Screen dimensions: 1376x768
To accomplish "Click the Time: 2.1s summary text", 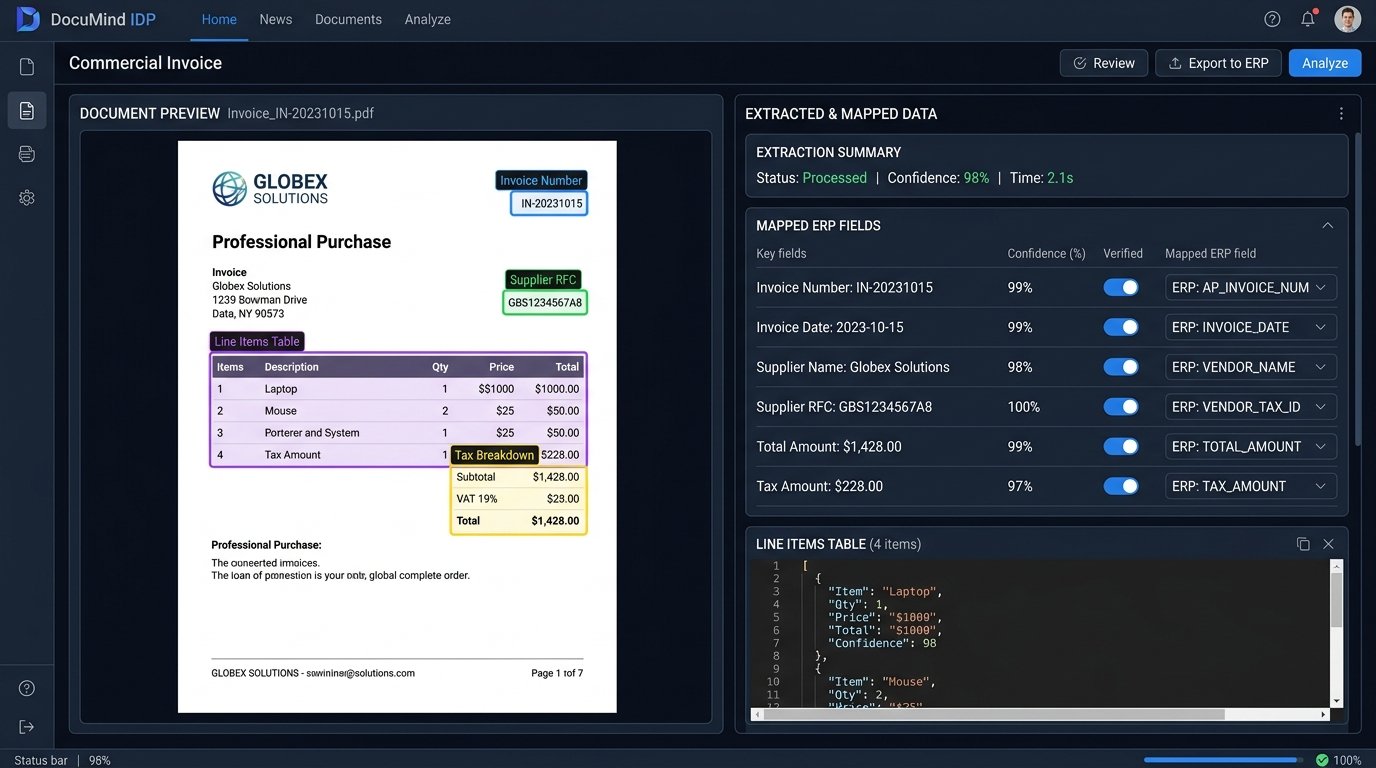I will tap(1041, 178).
